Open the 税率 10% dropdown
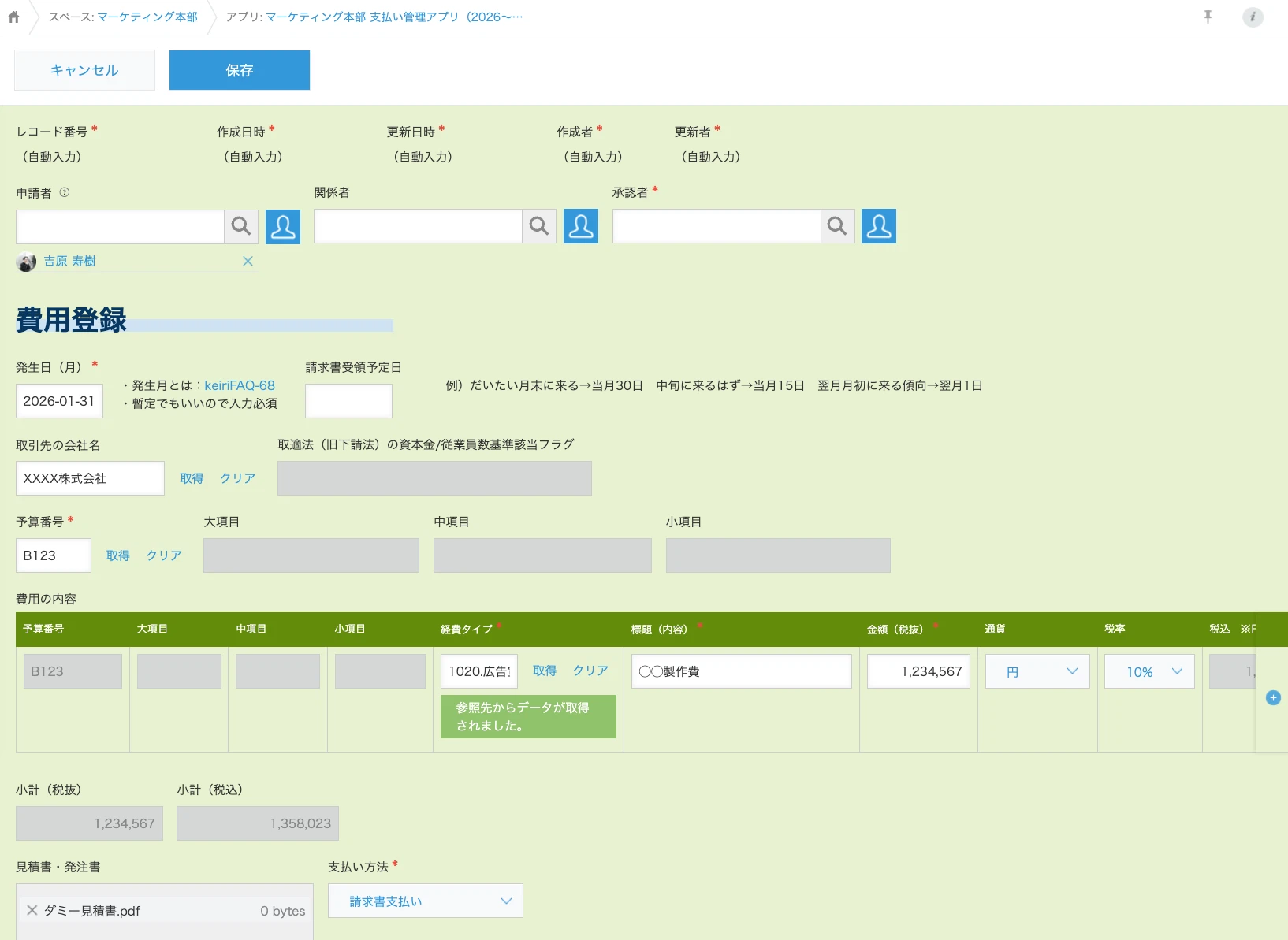This screenshot has width=1288, height=940. 1149,671
